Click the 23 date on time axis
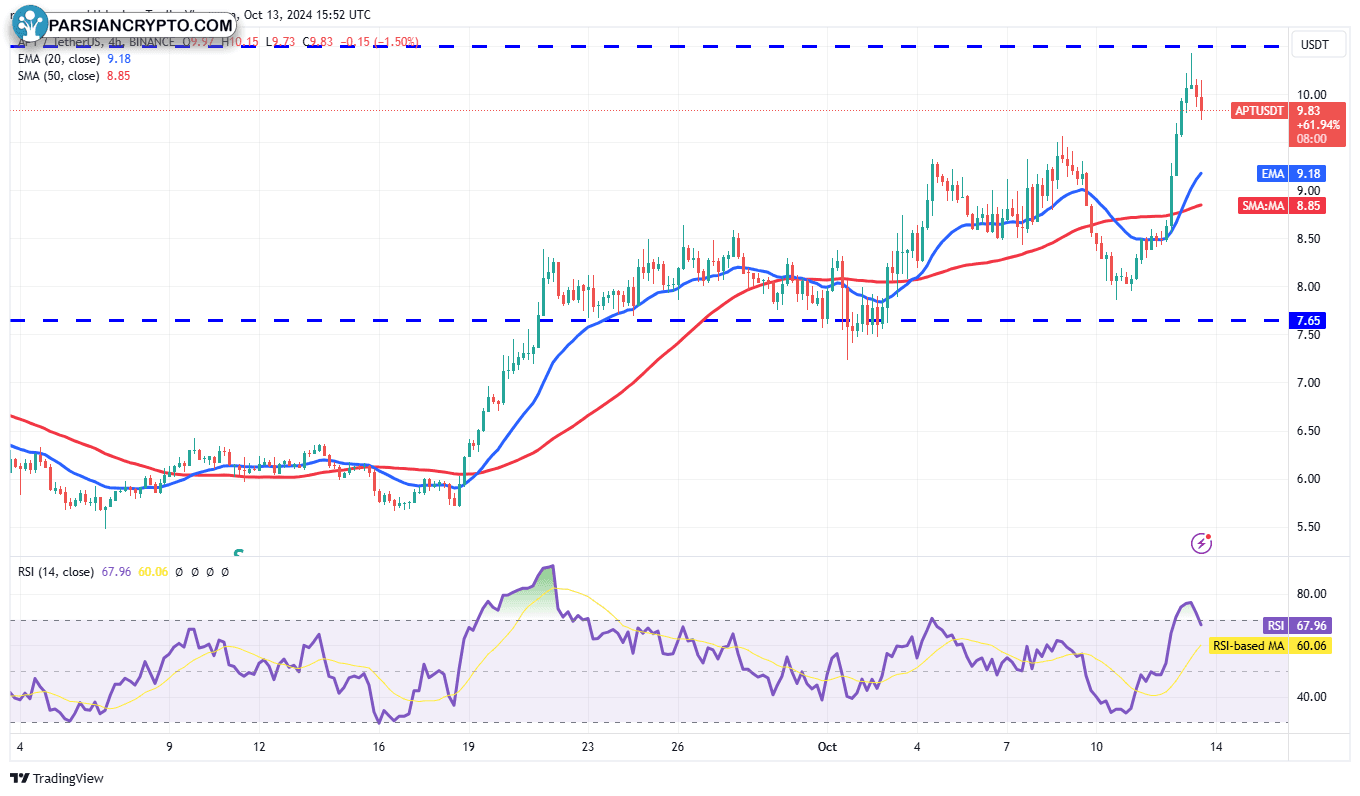Viewport: 1360px width, 796px height. tap(588, 747)
